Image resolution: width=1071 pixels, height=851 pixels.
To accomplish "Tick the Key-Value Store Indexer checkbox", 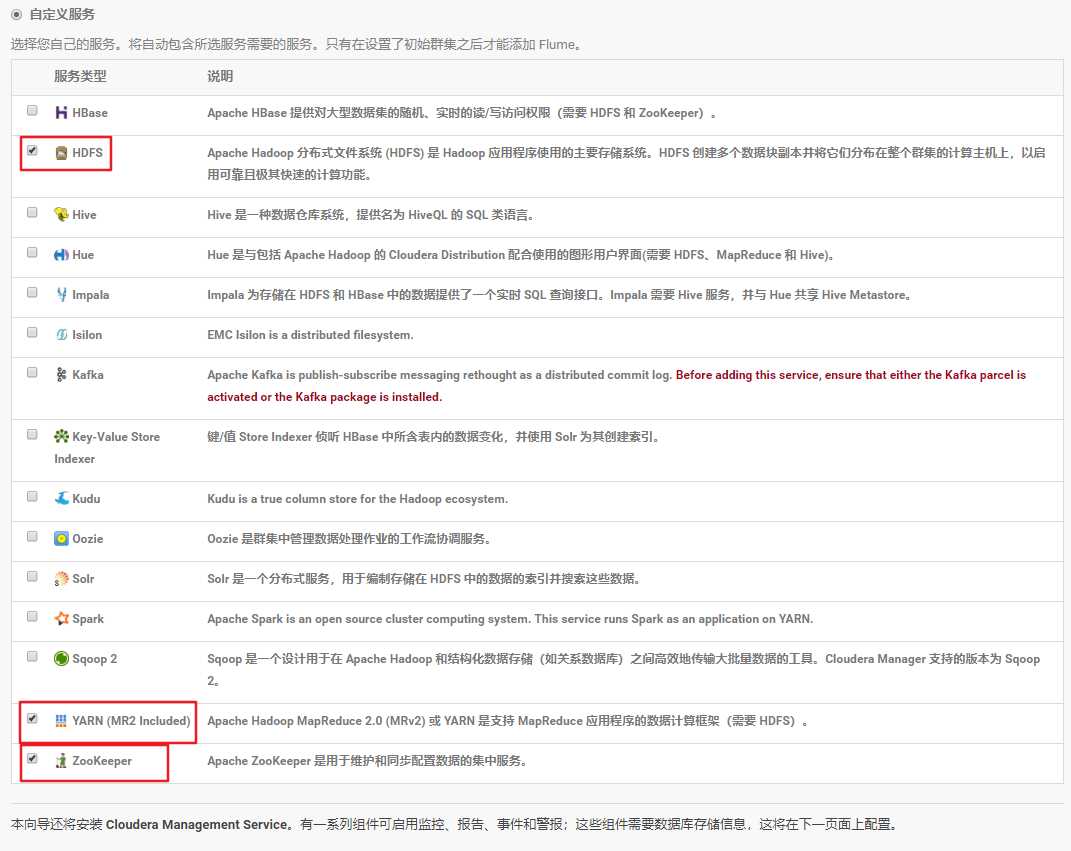I will (32, 434).
